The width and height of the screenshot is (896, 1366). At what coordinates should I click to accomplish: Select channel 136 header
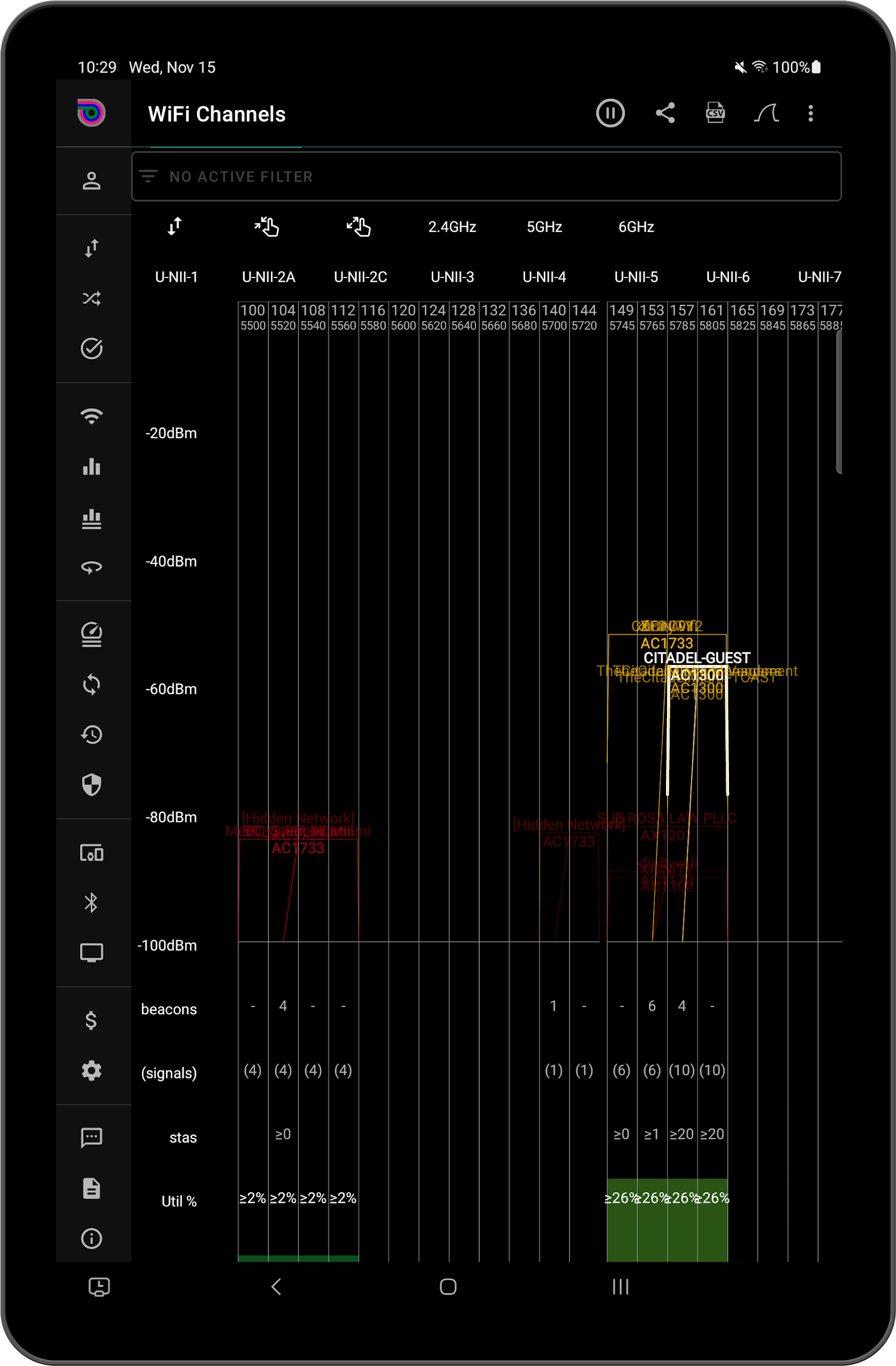(x=524, y=317)
